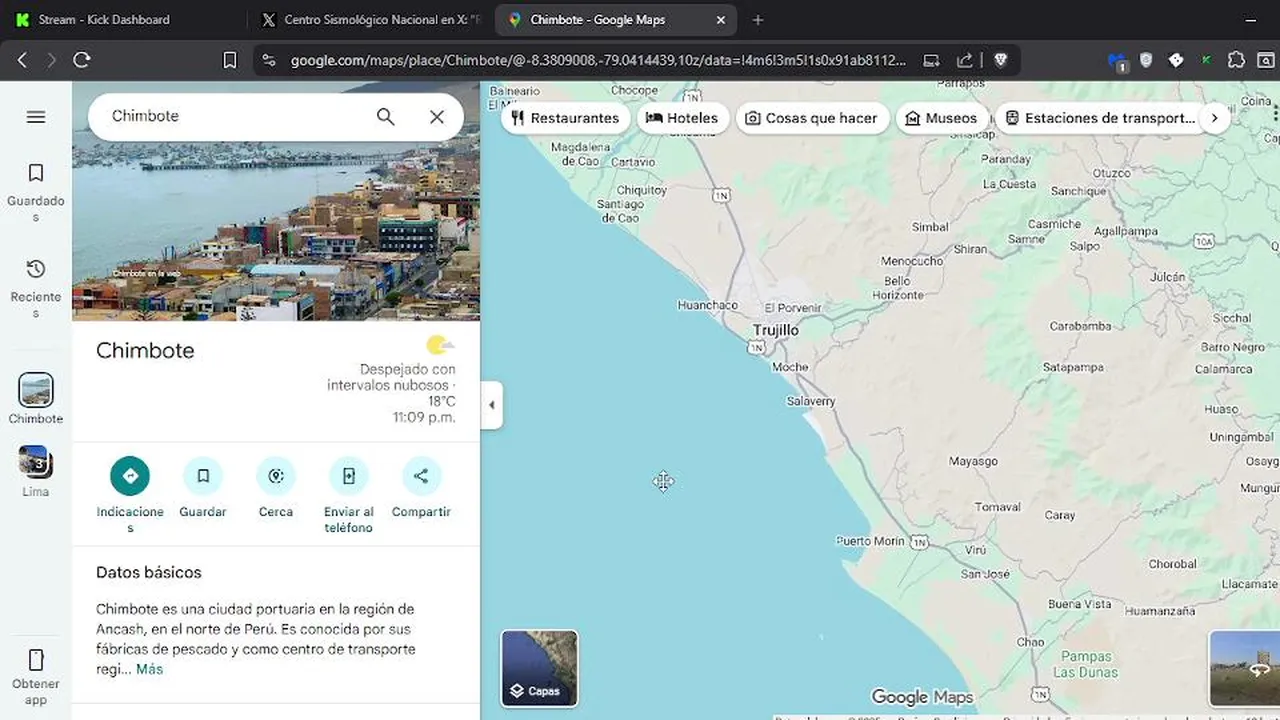The width and height of the screenshot is (1280, 720).
Task: Click the Chimbote place title
Action: tap(145, 351)
